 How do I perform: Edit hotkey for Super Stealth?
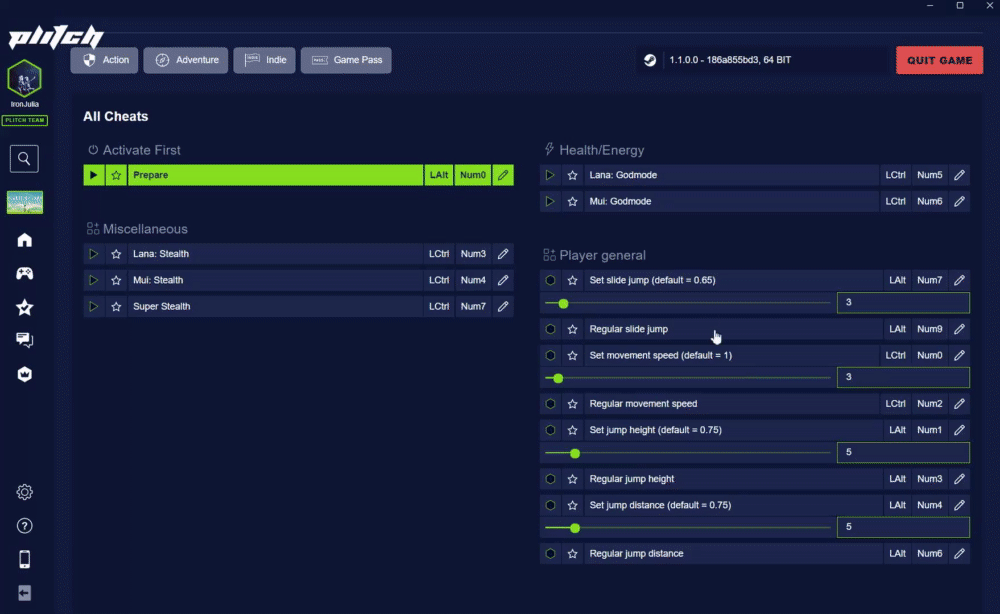(x=503, y=306)
